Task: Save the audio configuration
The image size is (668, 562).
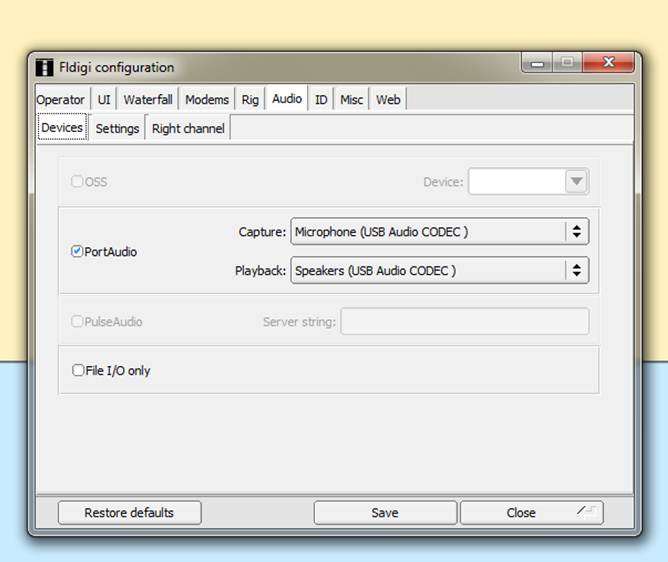Action: (x=385, y=513)
